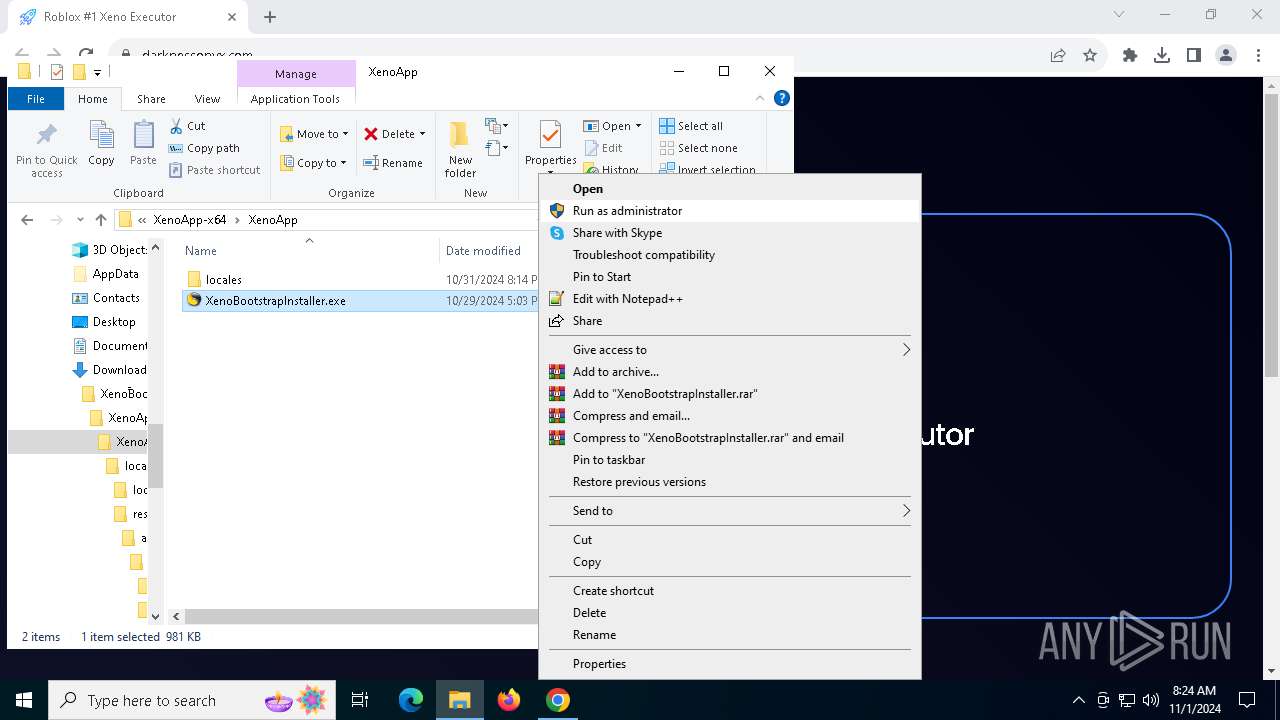Open the Move to dropdown
Screen dimensions: 1280x720
coord(314,134)
